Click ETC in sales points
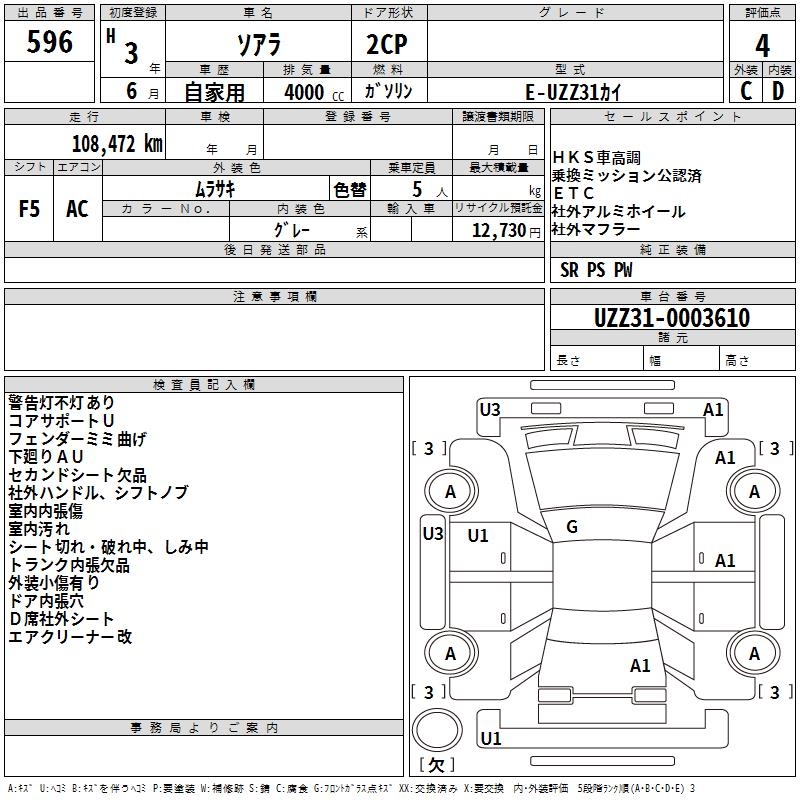The width and height of the screenshot is (800, 800). click(573, 193)
